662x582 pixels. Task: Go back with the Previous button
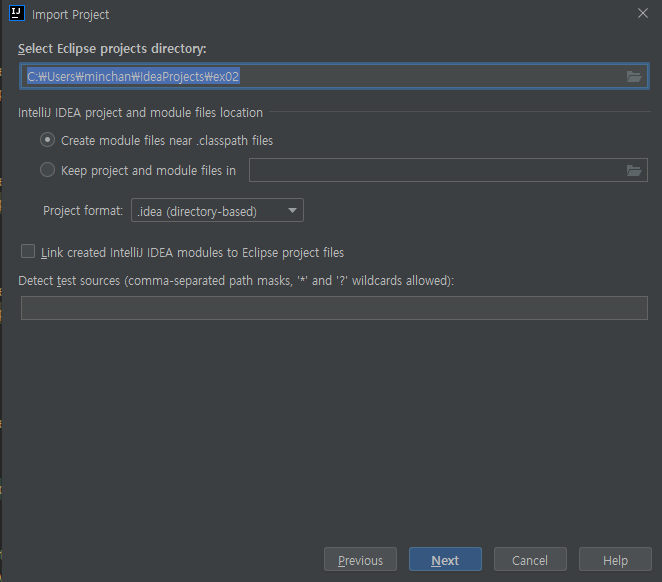click(x=360, y=559)
